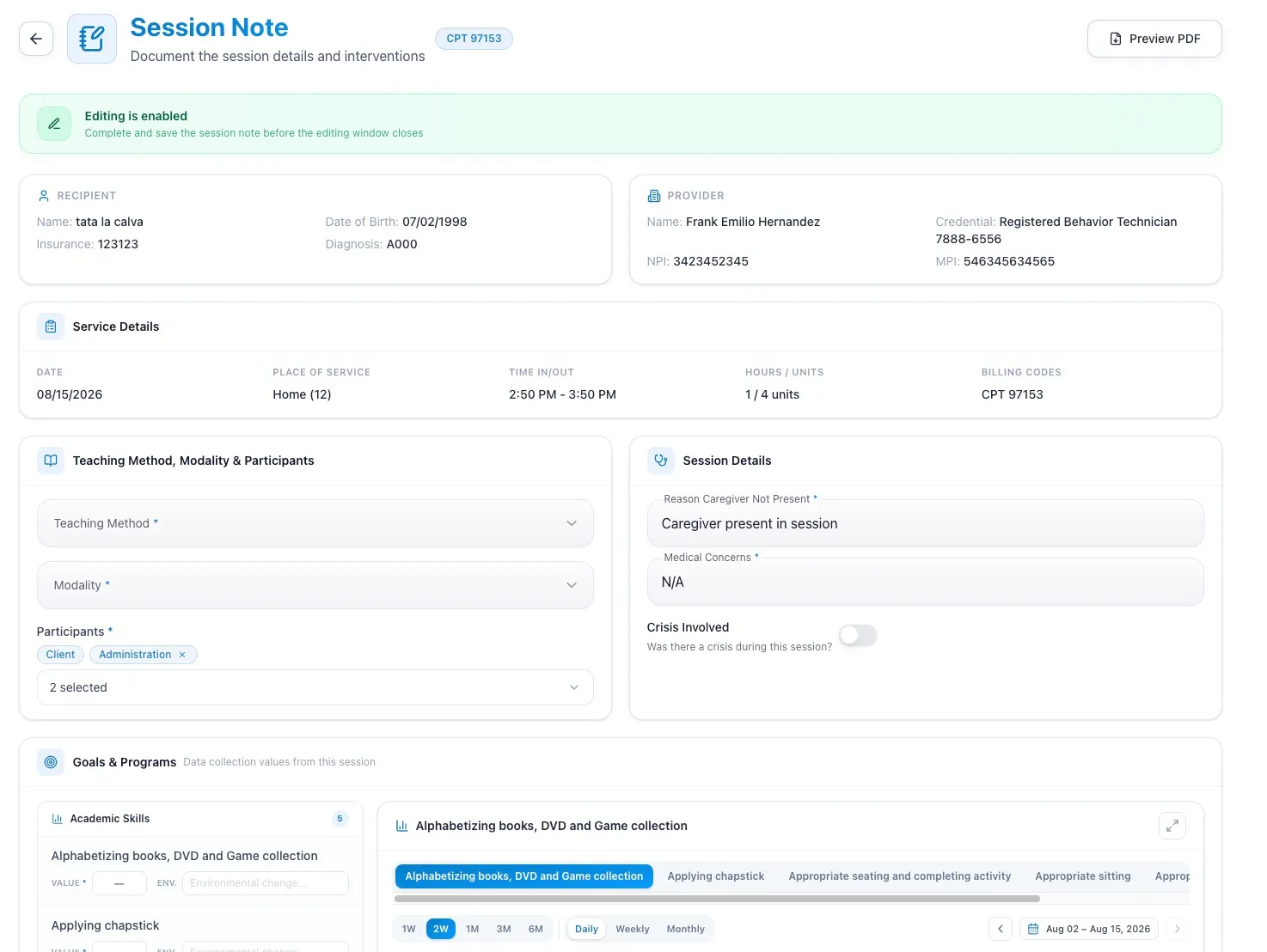The height and width of the screenshot is (952, 1267).
Task: Click provider name Frank Emilio Hernandez
Action: point(753,222)
